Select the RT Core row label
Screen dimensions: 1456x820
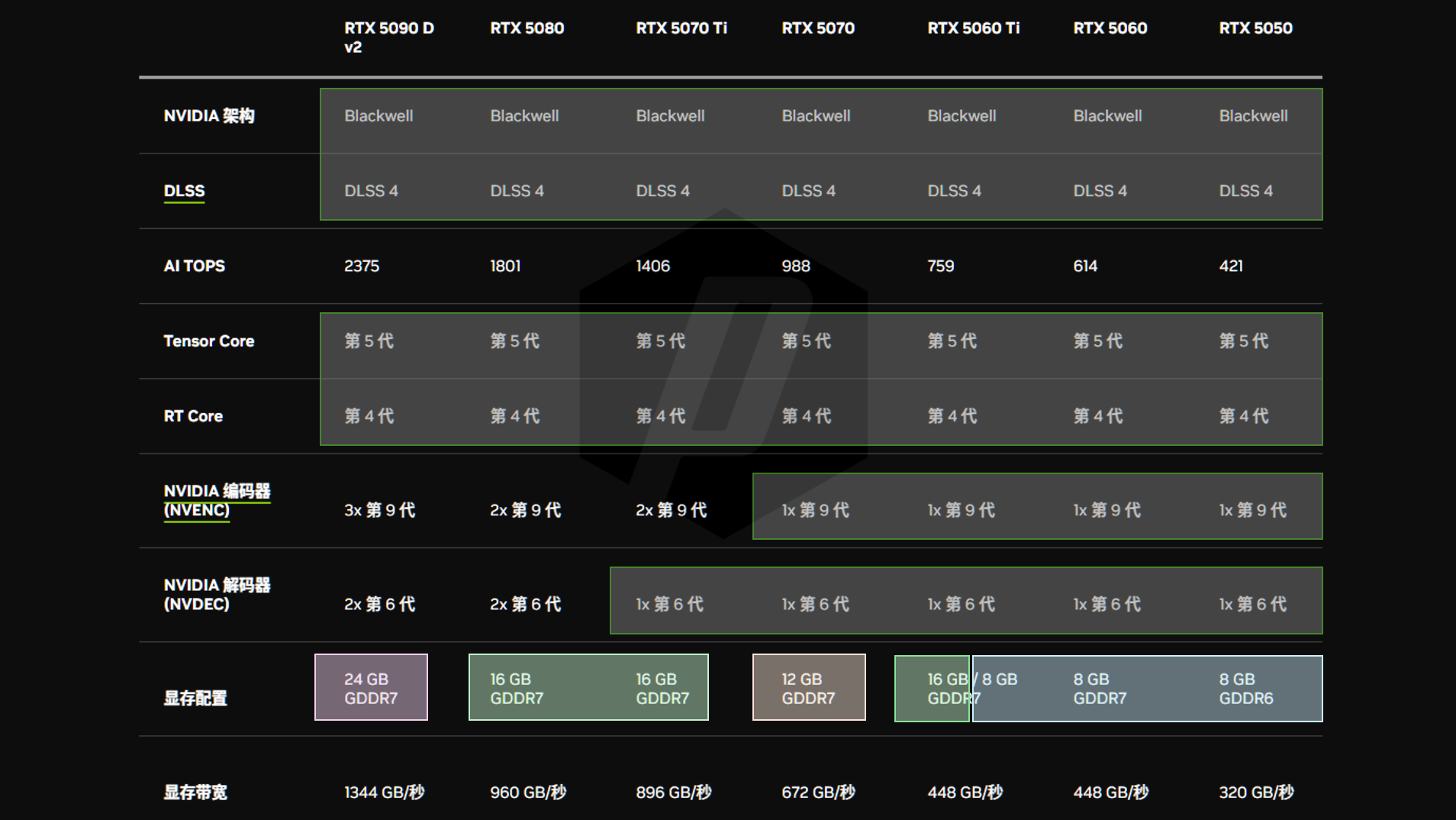[193, 416]
